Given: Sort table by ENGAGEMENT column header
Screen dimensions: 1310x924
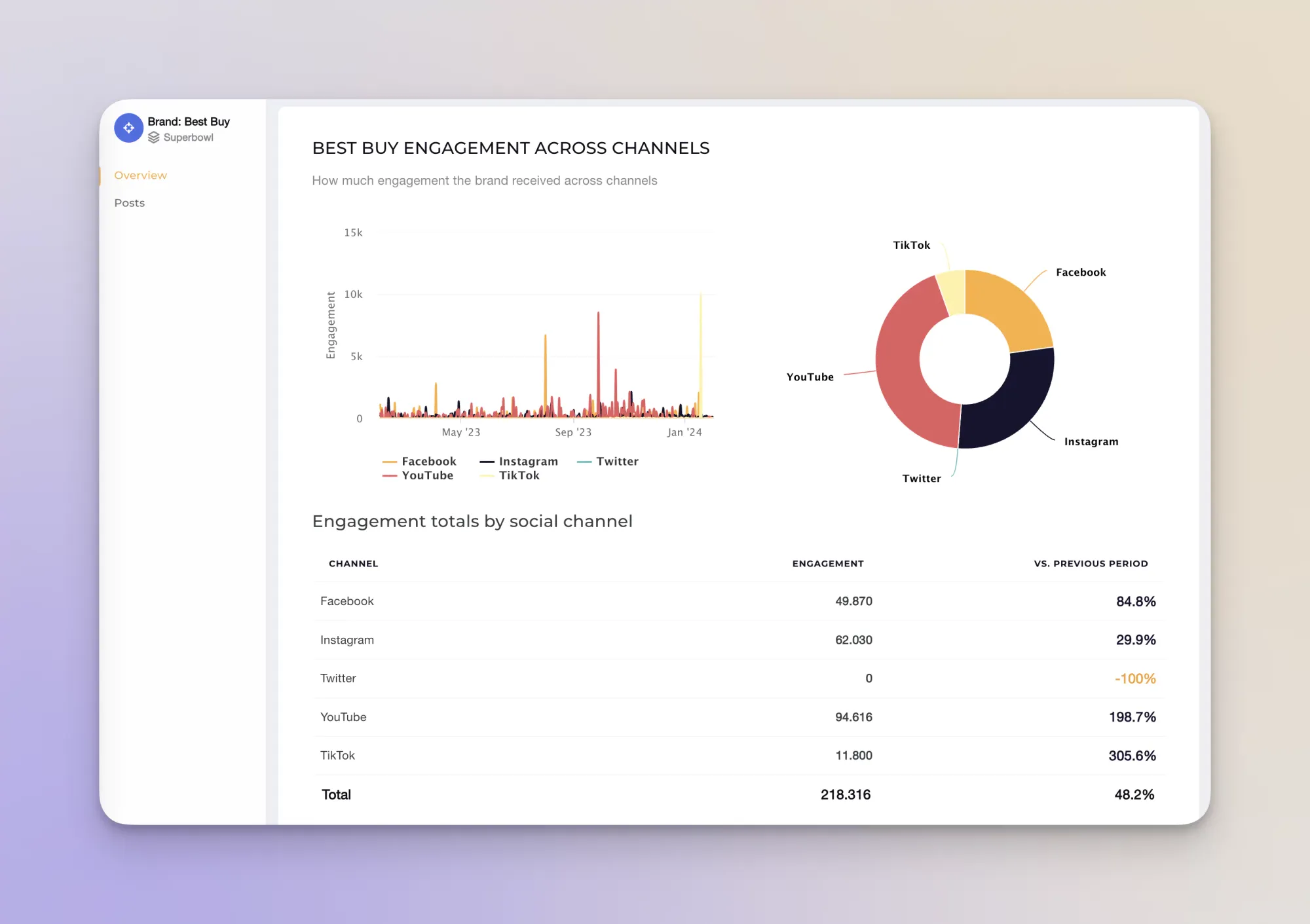Looking at the screenshot, I should tap(828, 564).
